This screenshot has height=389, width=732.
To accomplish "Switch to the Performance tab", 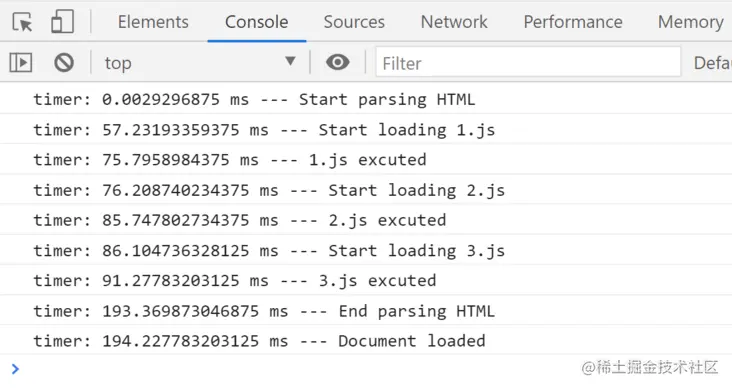I will pyautogui.click(x=573, y=22).
